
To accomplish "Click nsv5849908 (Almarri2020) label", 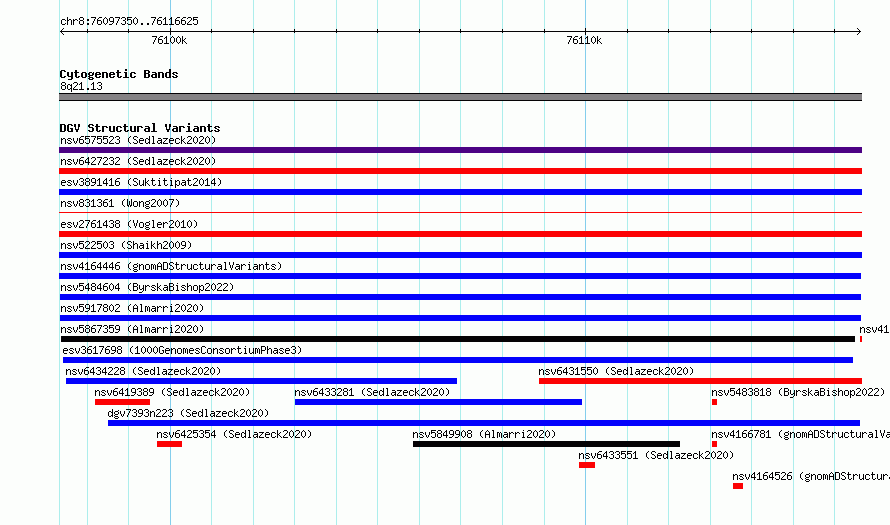I will tap(484, 434).
